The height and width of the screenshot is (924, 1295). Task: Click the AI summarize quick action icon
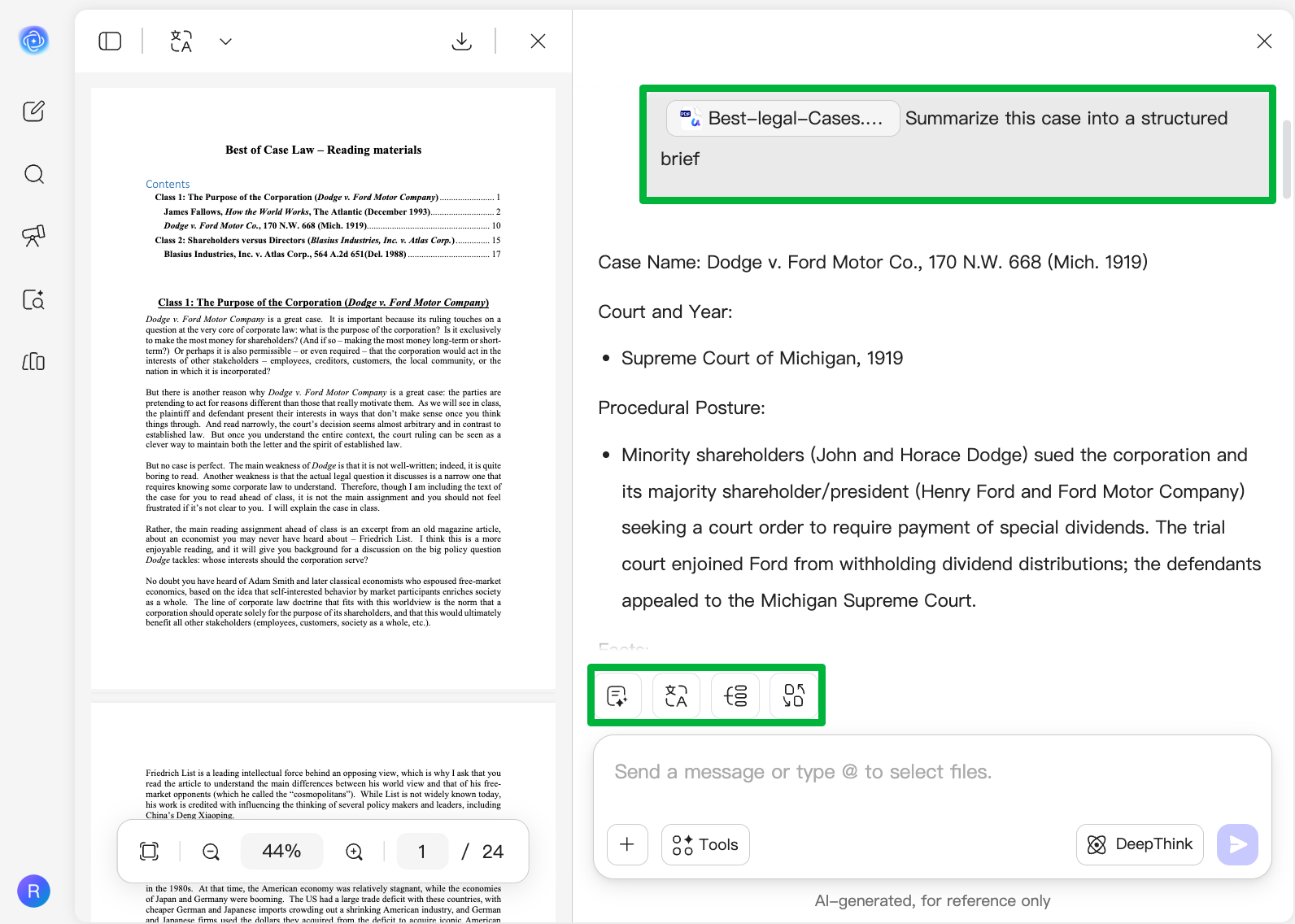[617, 695]
